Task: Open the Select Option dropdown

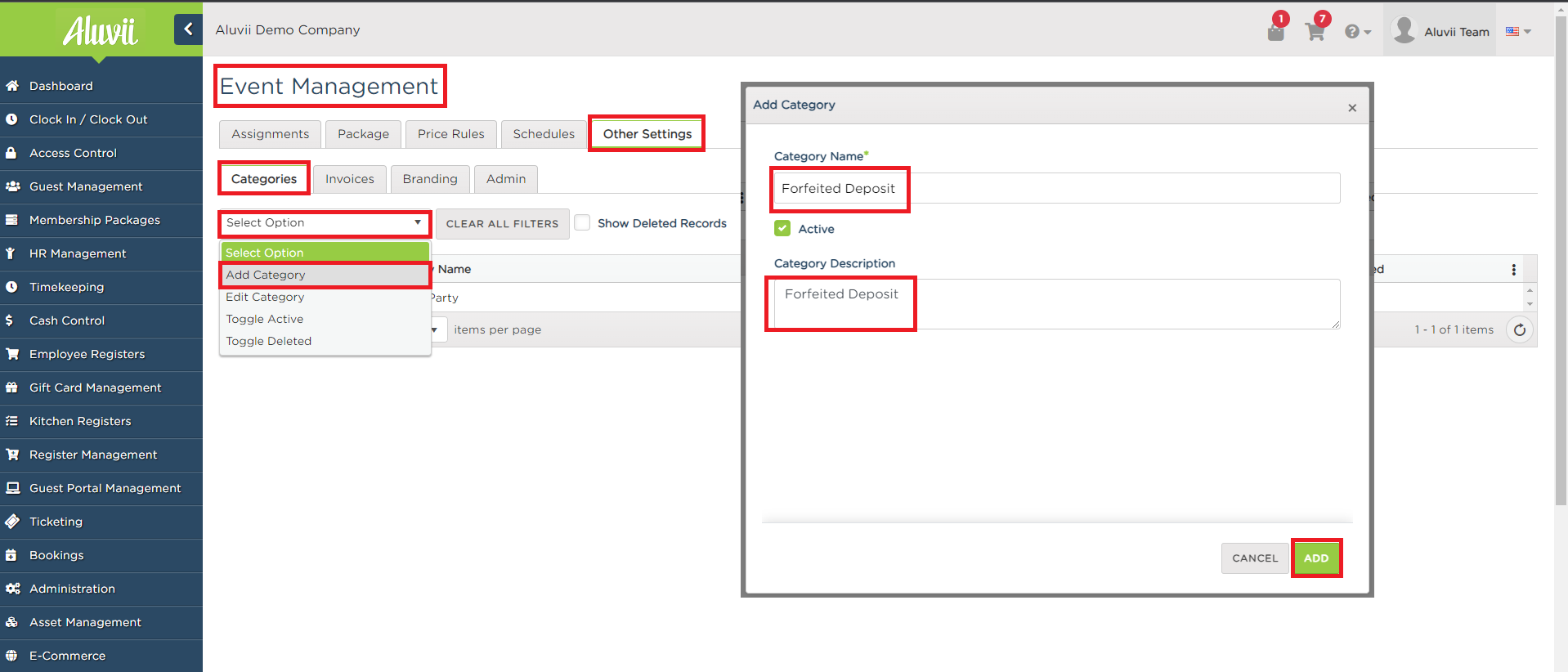Action: pos(325,222)
